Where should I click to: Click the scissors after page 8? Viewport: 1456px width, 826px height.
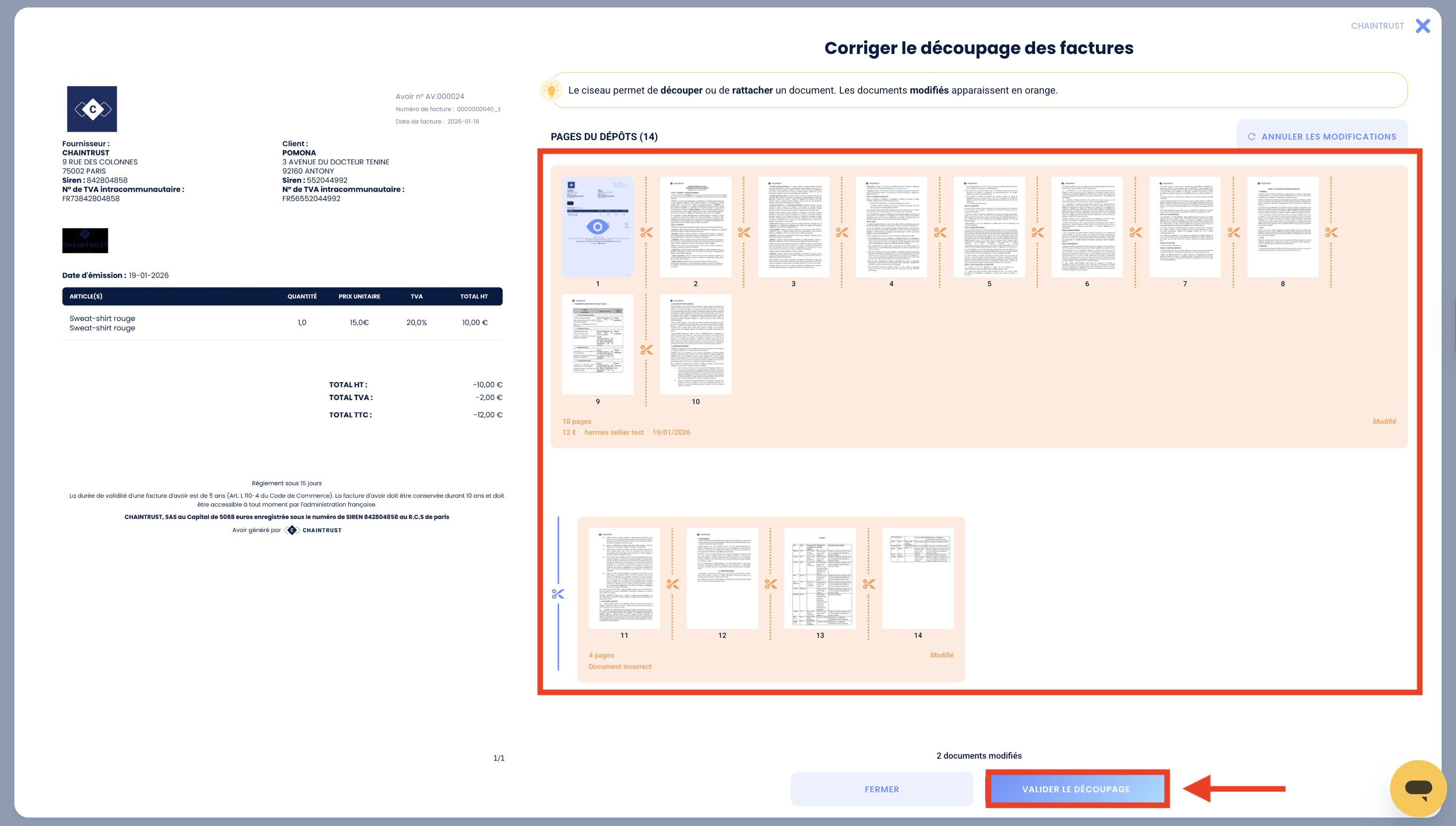(1332, 233)
